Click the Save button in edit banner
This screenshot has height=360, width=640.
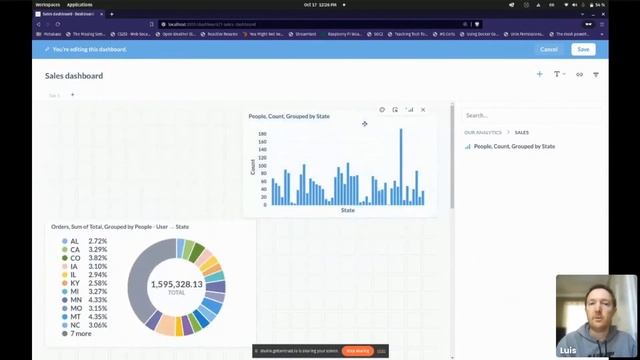pyautogui.click(x=583, y=49)
